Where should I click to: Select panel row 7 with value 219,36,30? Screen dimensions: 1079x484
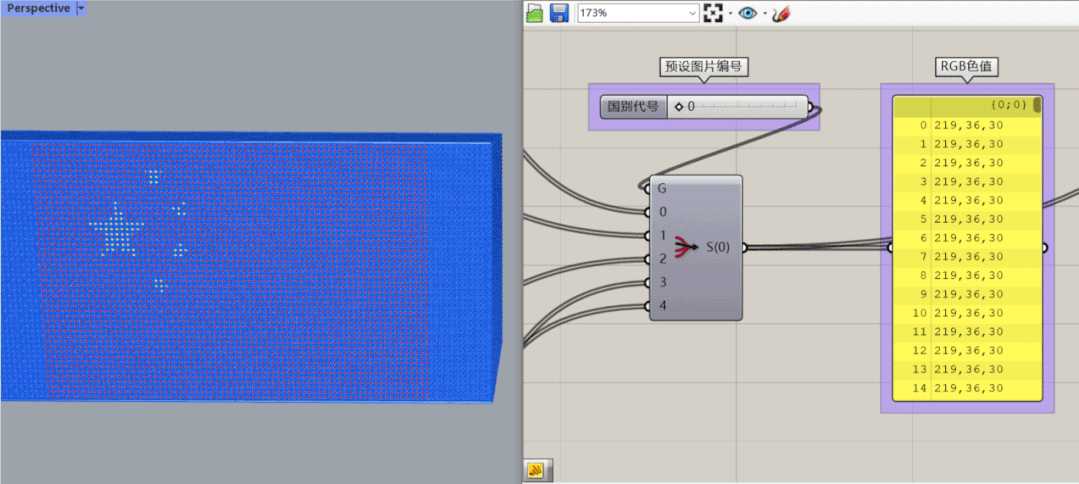(x=967, y=257)
